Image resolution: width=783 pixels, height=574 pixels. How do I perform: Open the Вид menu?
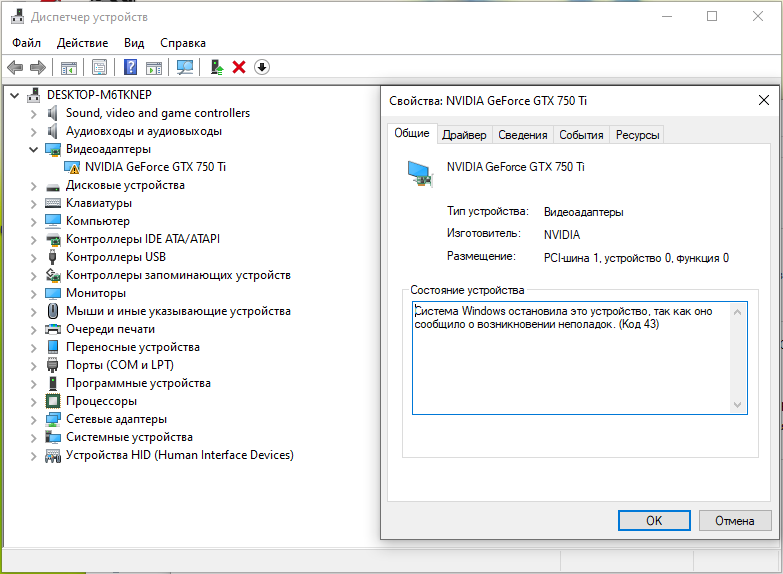coord(134,43)
